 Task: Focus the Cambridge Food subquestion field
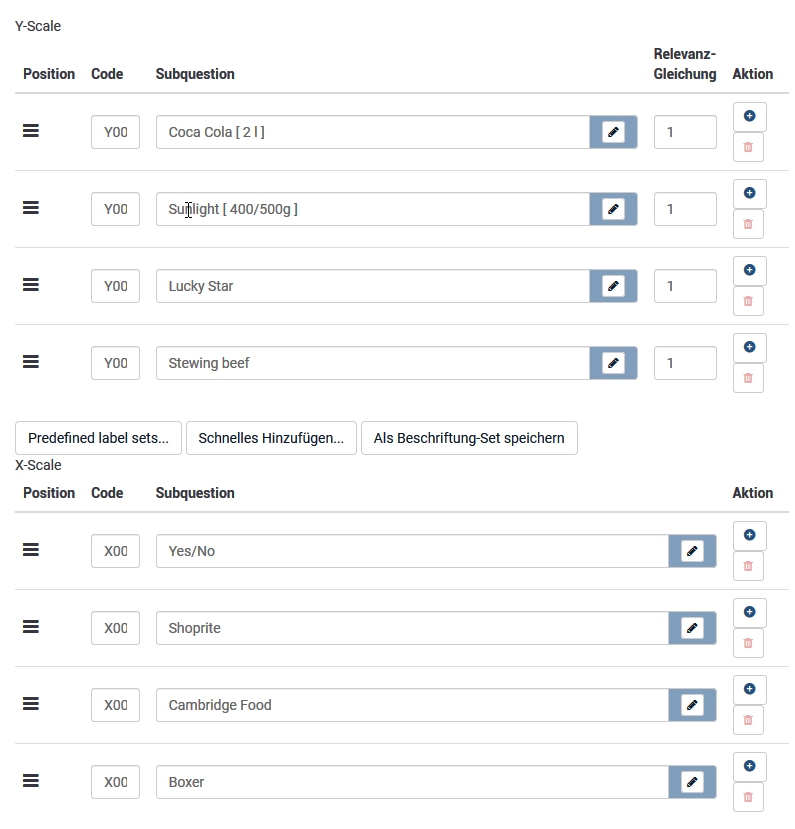click(x=411, y=705)
